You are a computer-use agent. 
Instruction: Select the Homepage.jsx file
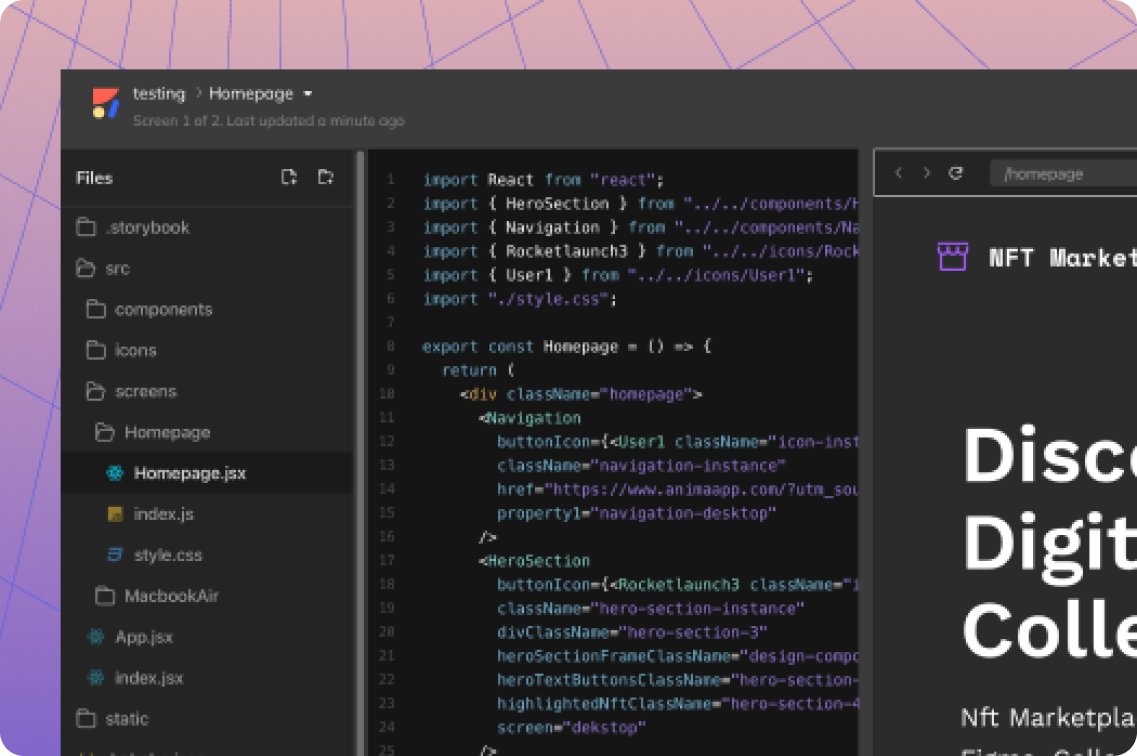pos(189,473)
